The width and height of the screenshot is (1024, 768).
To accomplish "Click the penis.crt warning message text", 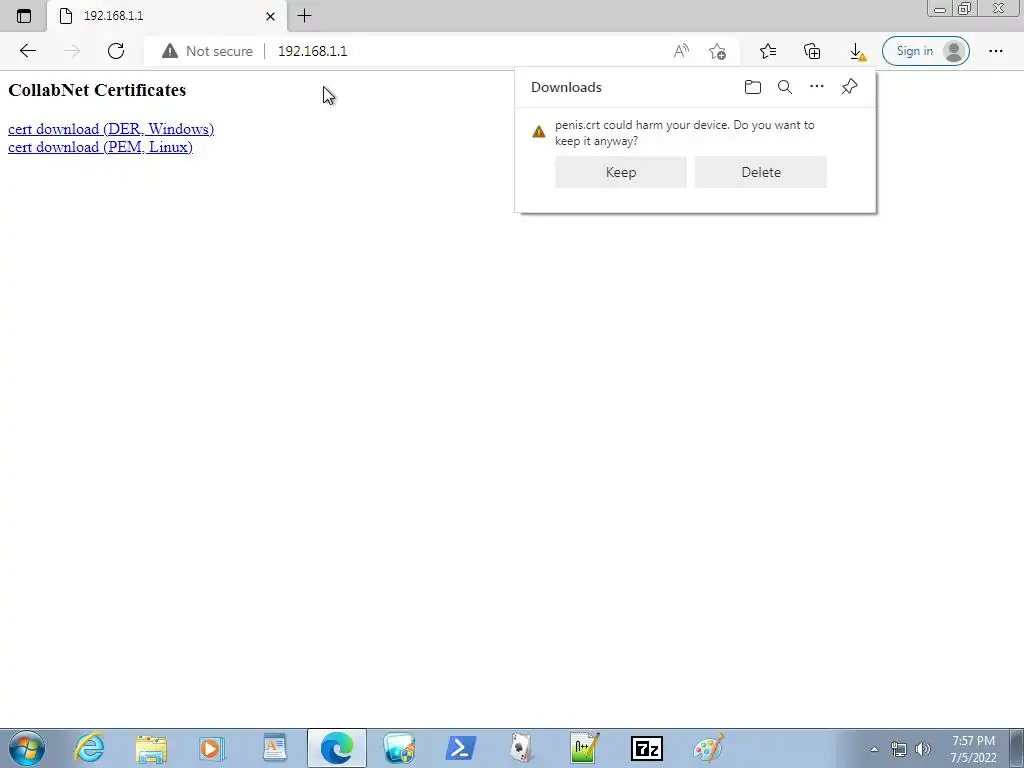I will coord(684,133).
